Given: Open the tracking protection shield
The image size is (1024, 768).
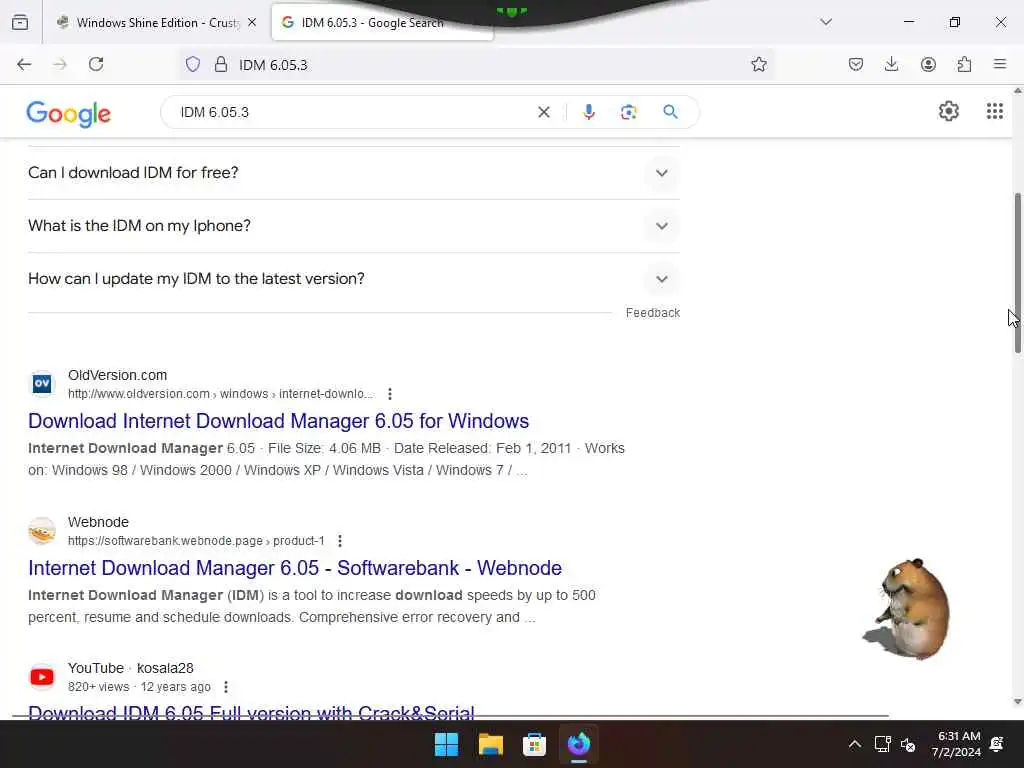Looking at the screenshot, I should [193, 64].
